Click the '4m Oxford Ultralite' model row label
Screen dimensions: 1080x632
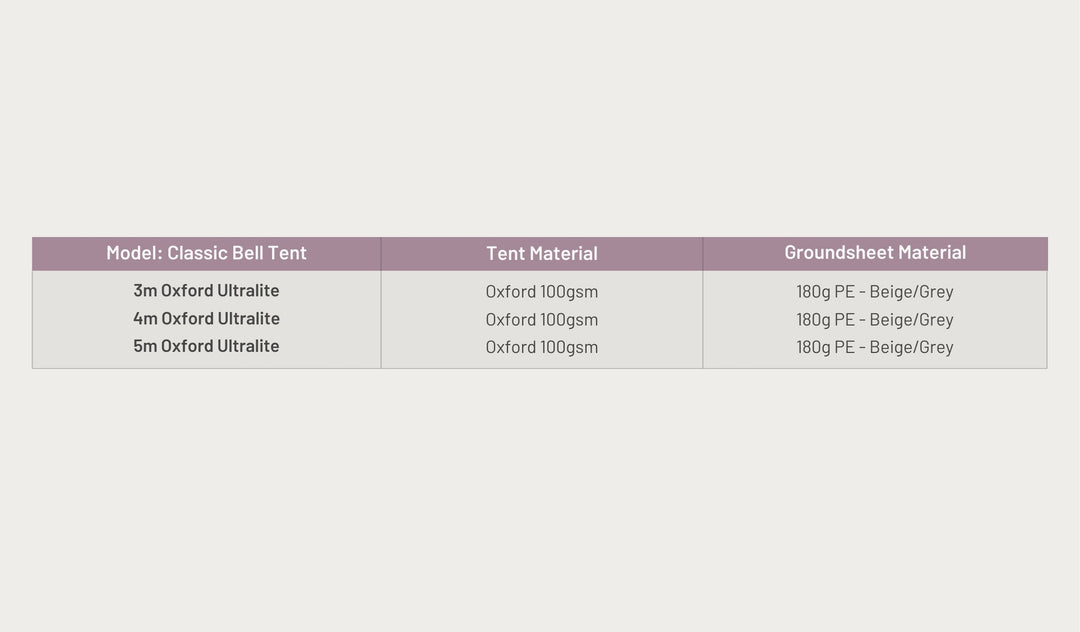pos(206,319)
